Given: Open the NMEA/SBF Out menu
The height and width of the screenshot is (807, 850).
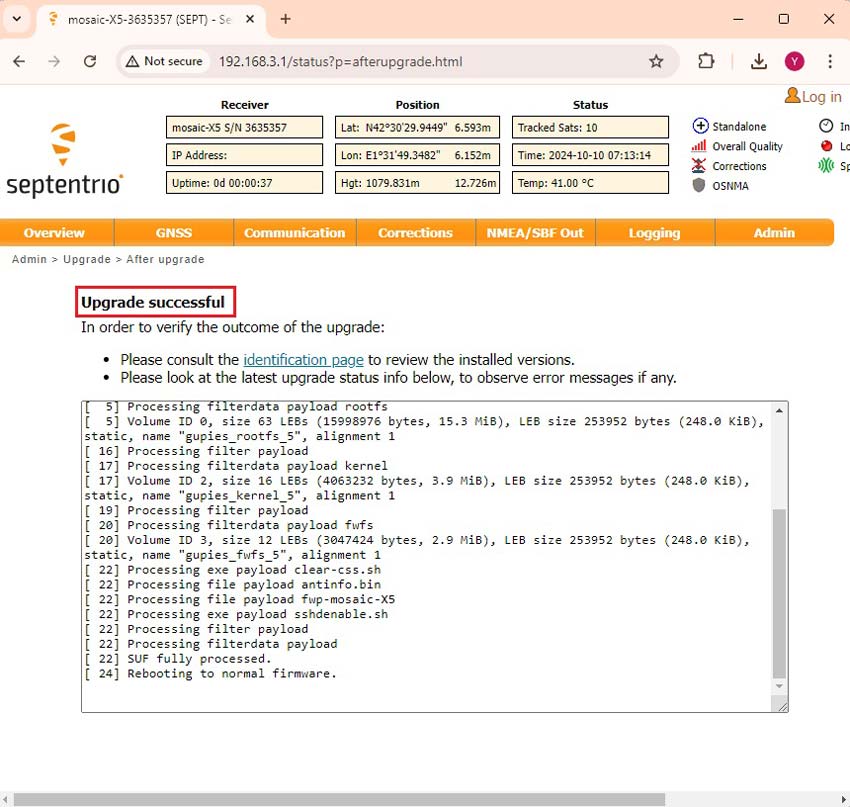Looking at the screenshot, I should coord(535,233).
